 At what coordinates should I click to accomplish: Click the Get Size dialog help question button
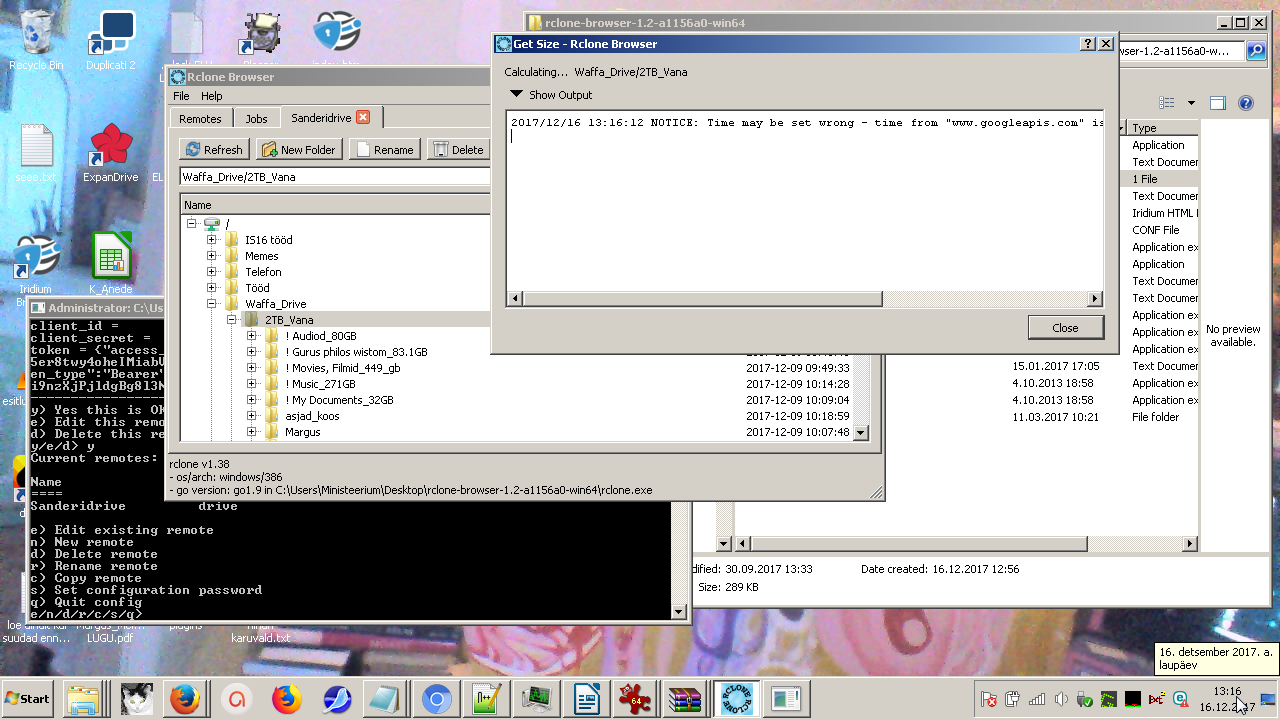point(1088,44)
